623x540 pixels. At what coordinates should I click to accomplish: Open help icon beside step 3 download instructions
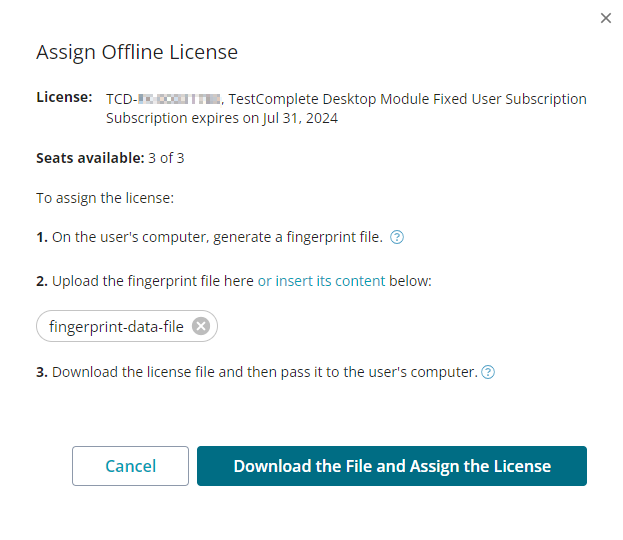pos(488,372)
